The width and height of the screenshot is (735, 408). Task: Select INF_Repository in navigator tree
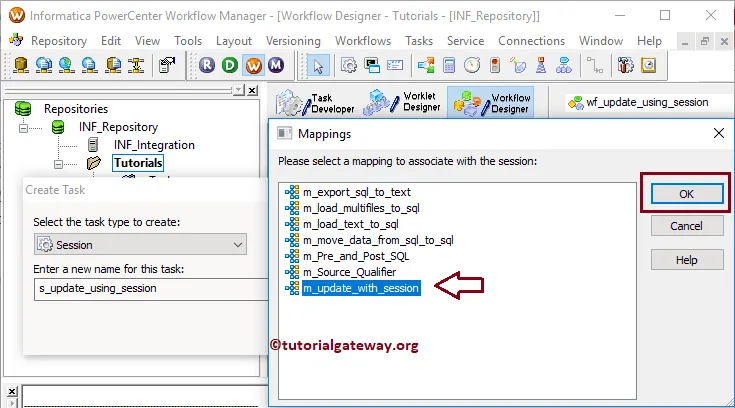118,127
